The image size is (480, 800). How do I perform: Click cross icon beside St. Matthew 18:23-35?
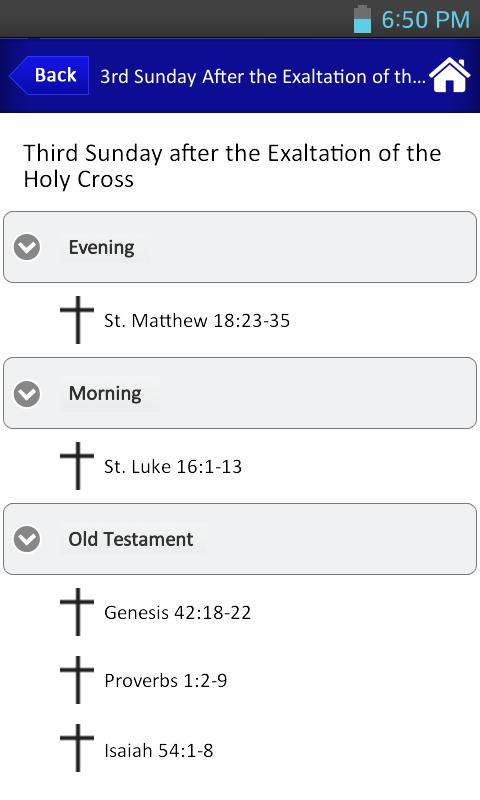coord(77,320)
